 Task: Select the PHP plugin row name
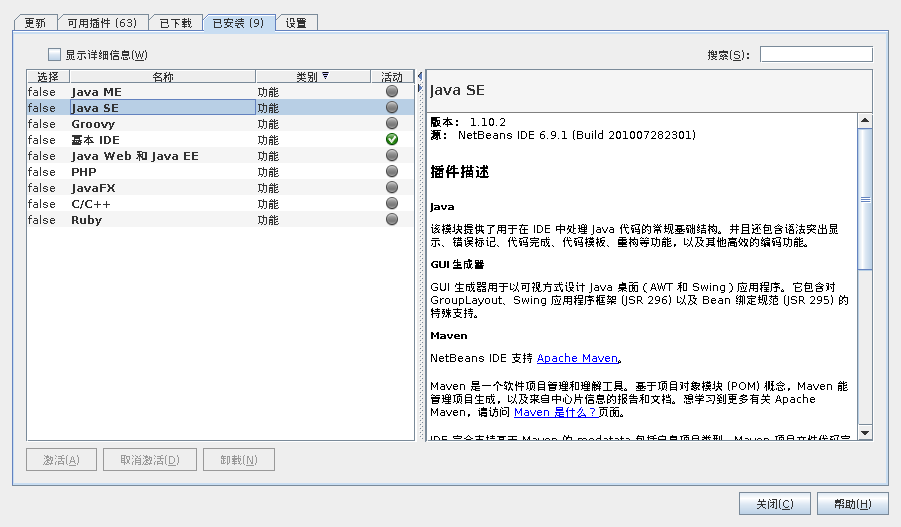click(x=84, y=172)
